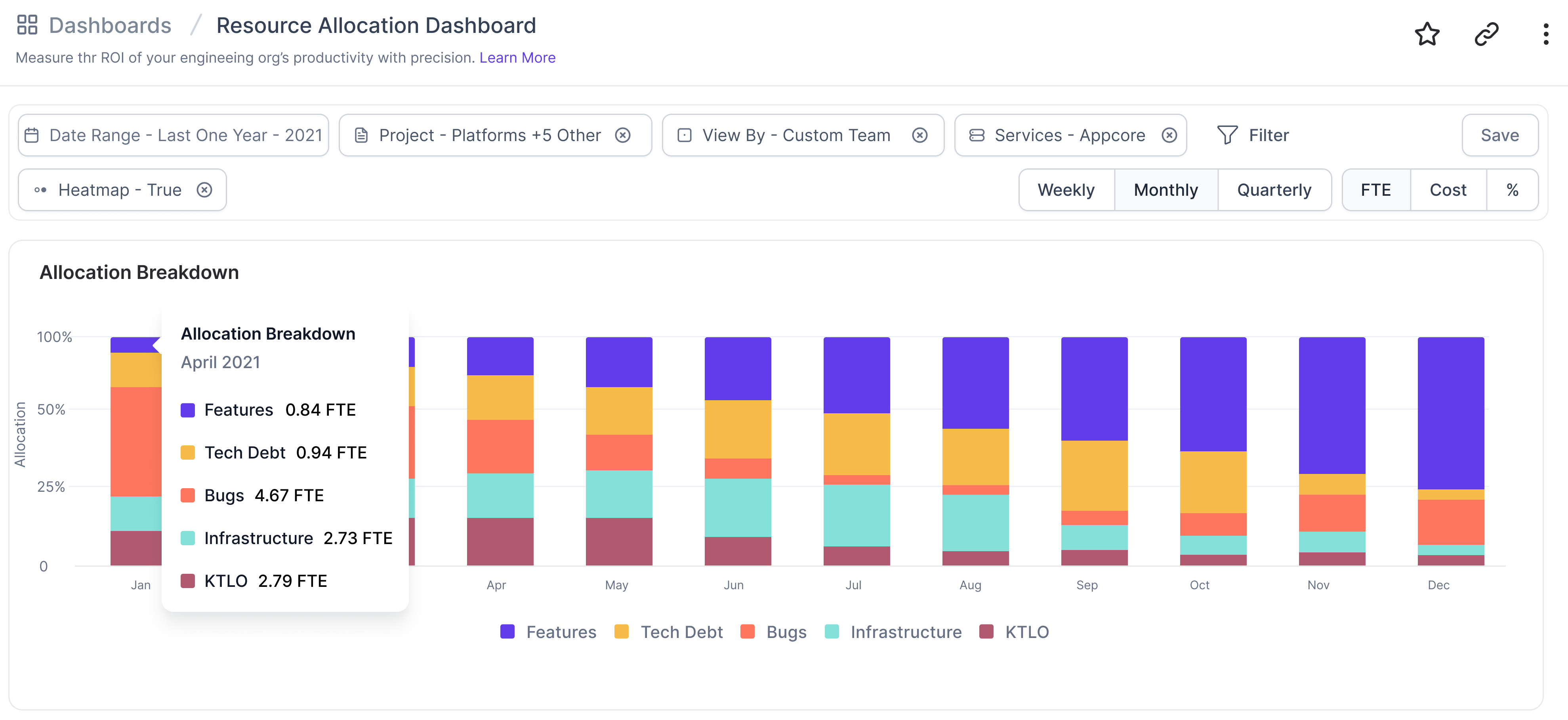The width and height of the screenshot is (1568, 720).
Task: Select the FTE unit tab
Action: pos(1375,190)
